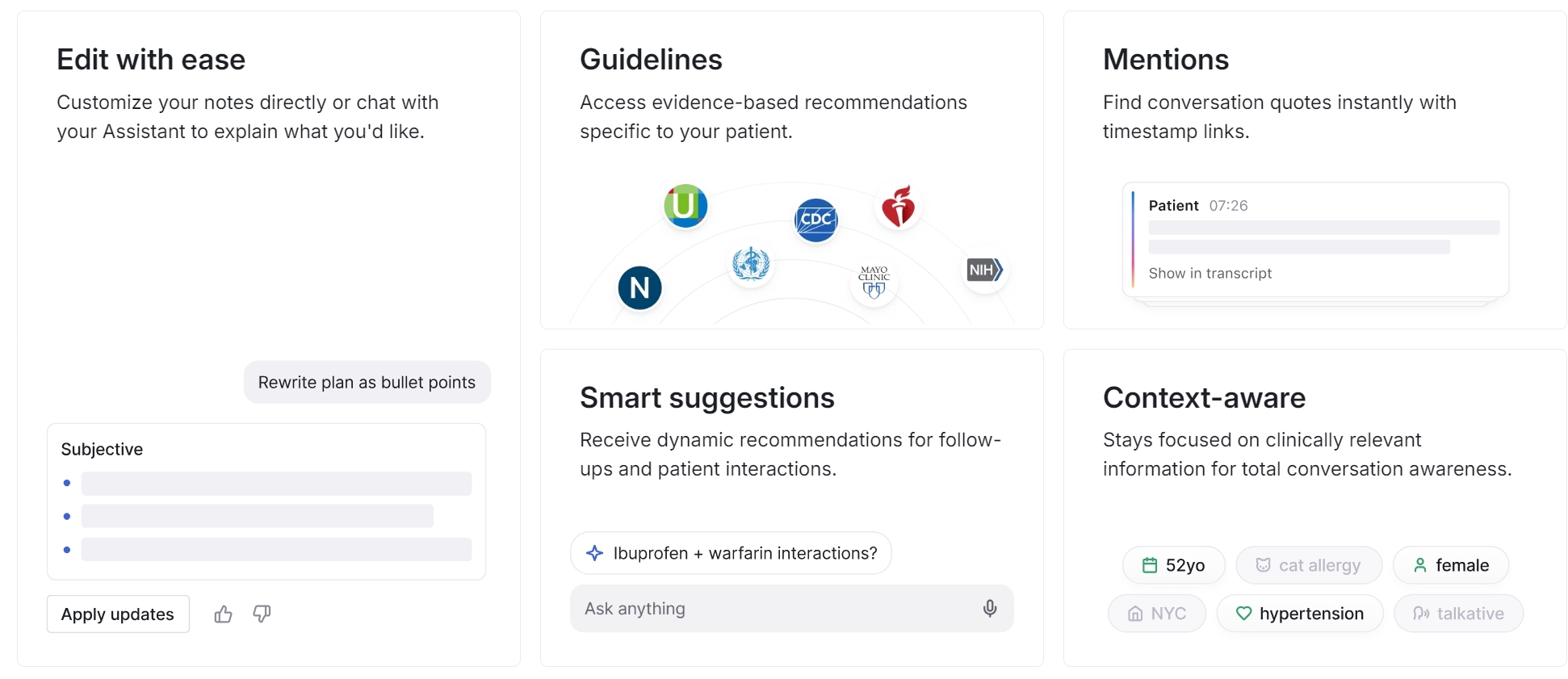Enable the talkative context chip
The image size is (1568, 679).
click(x=1458, y=614)
